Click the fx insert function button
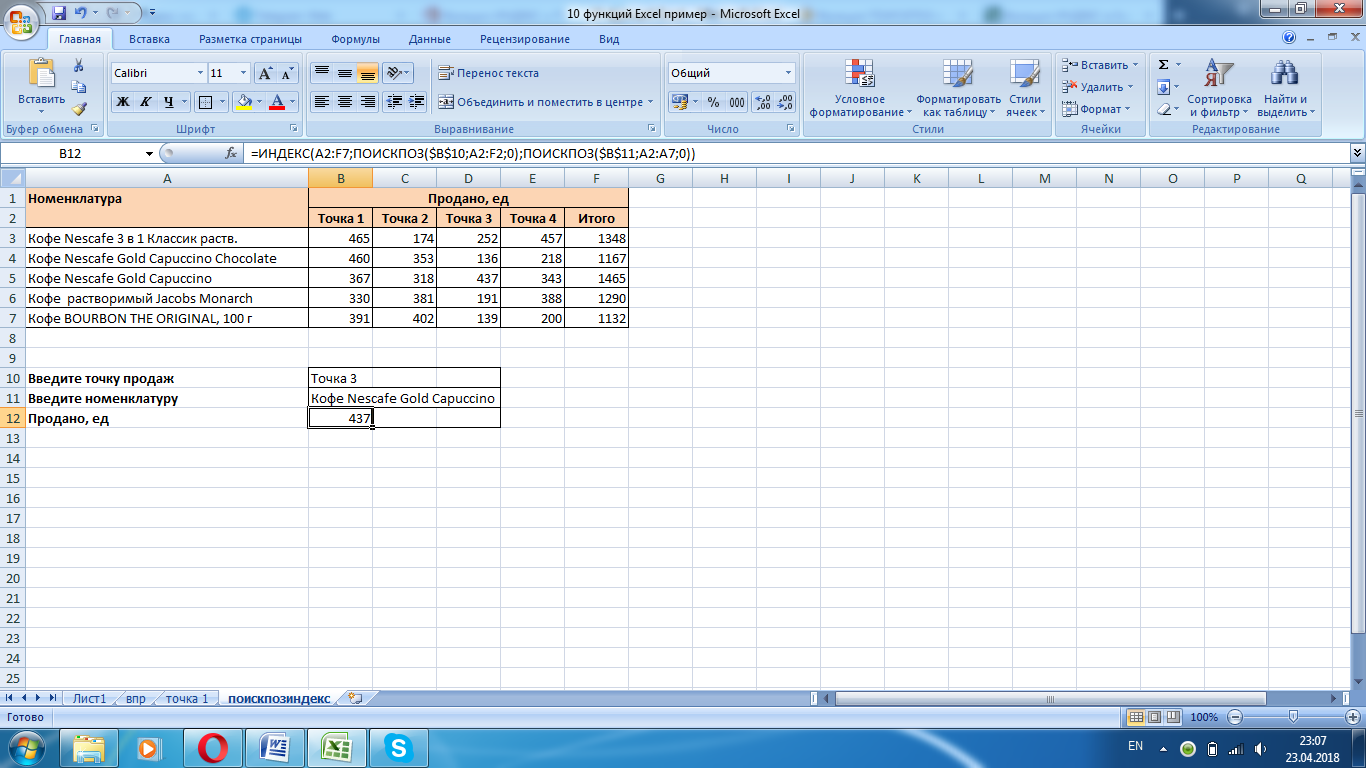The image size is (1366, 768). coord(231,153)
